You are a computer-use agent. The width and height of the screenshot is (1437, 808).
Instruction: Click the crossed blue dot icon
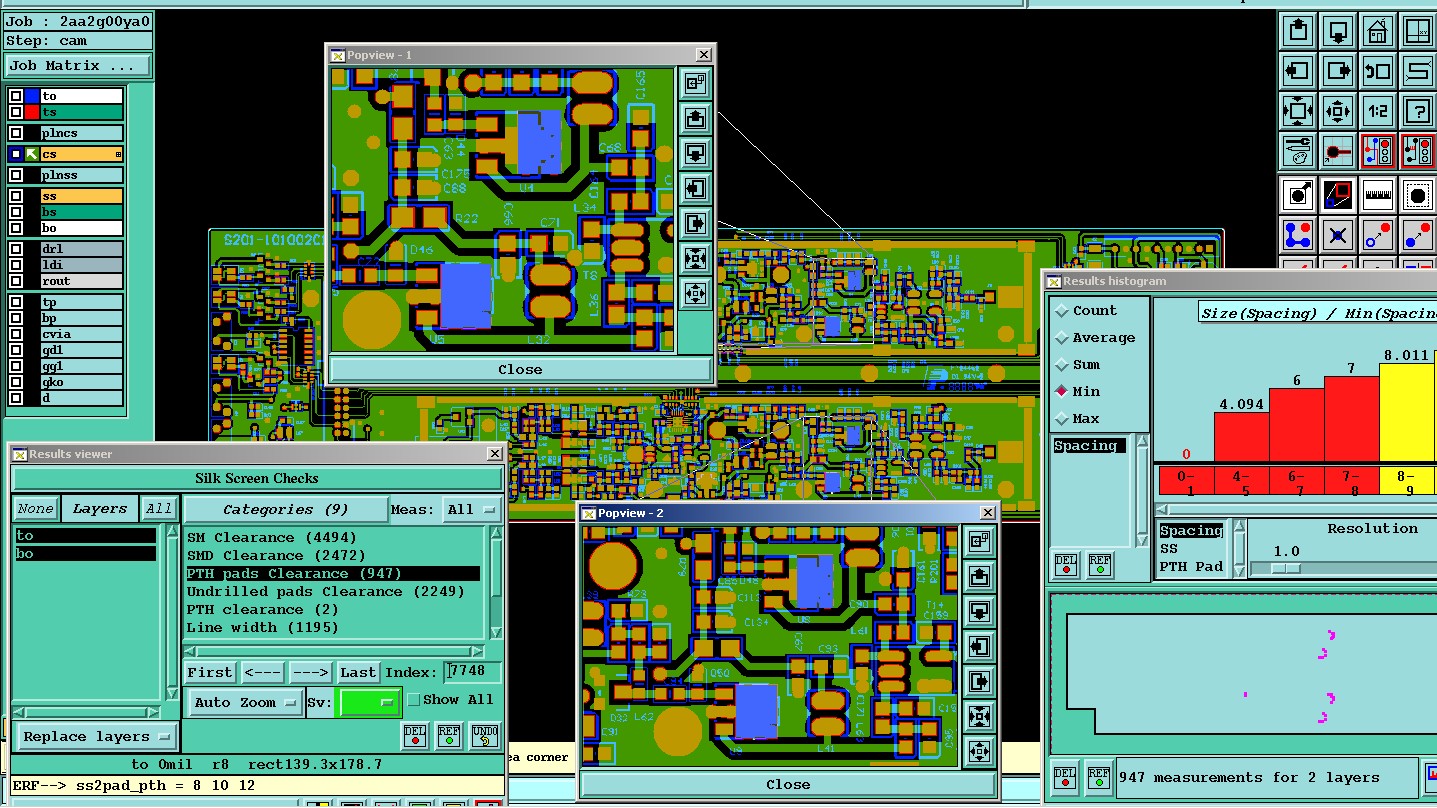click(1338, 235)
